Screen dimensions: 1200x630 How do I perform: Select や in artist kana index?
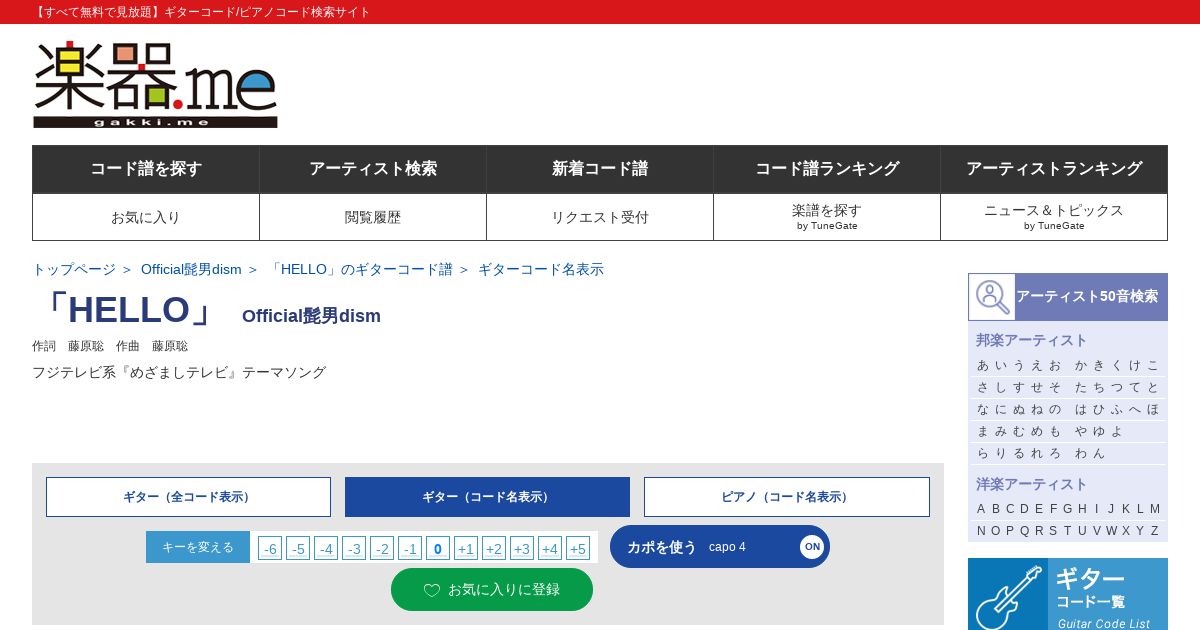(1081, 431)
